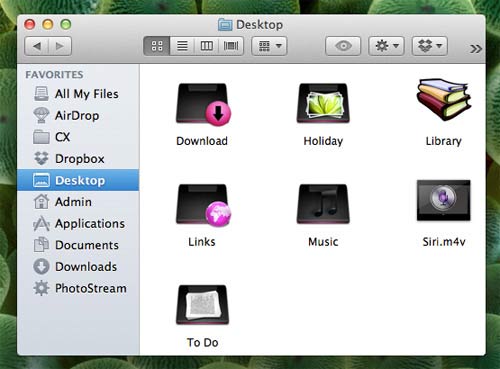Click the Download file name label
This screenshot has height=369, width=500.
(x=202, y=141)
